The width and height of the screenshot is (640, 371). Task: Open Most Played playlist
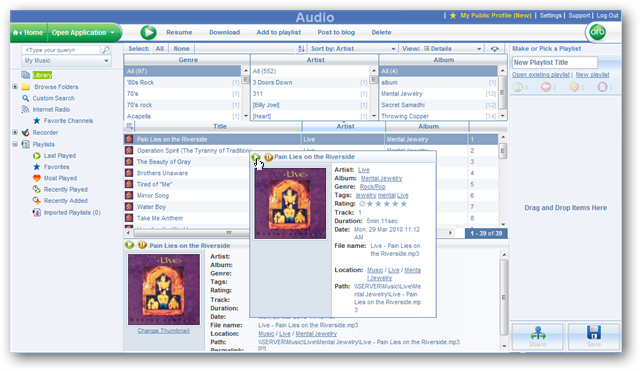(x=60, y=178)
